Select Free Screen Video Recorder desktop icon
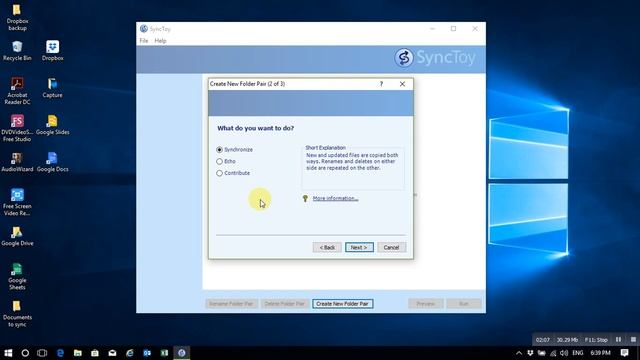Screen dimensions: 640x360 17,202
